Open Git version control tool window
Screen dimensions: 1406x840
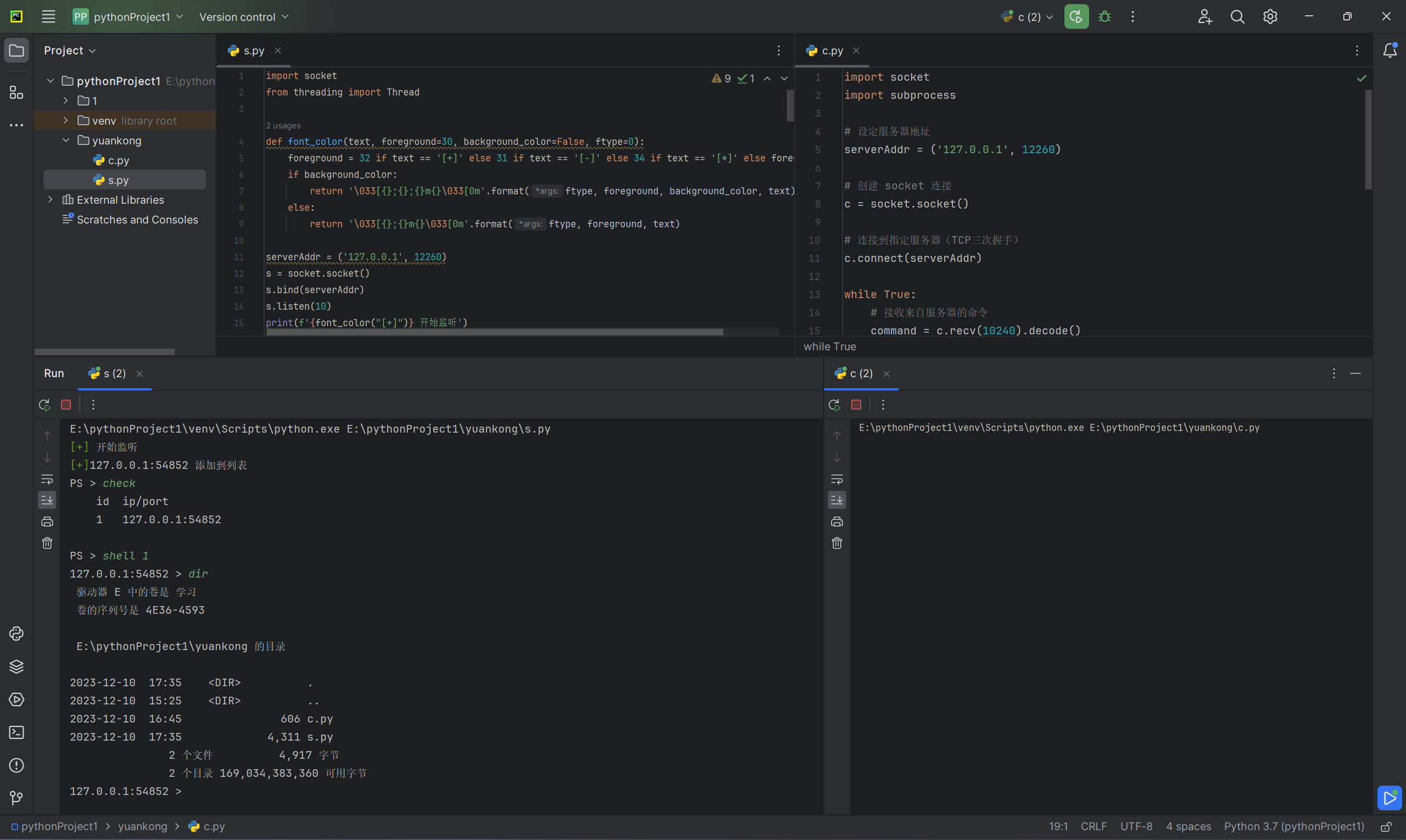tap(16, 798)
